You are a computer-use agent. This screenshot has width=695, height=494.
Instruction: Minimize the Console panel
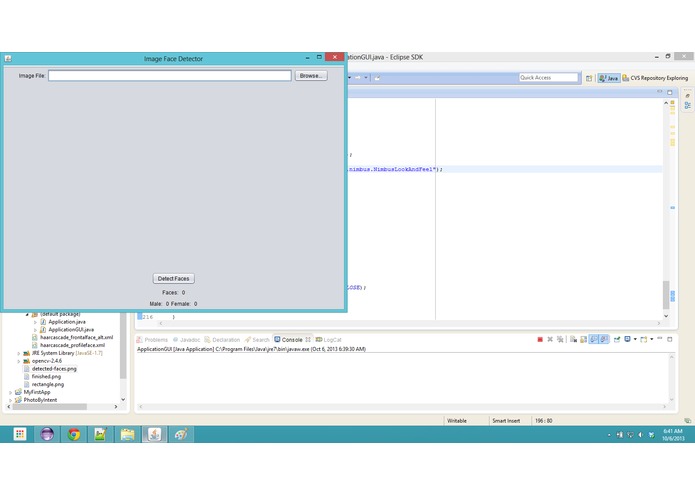660,339
